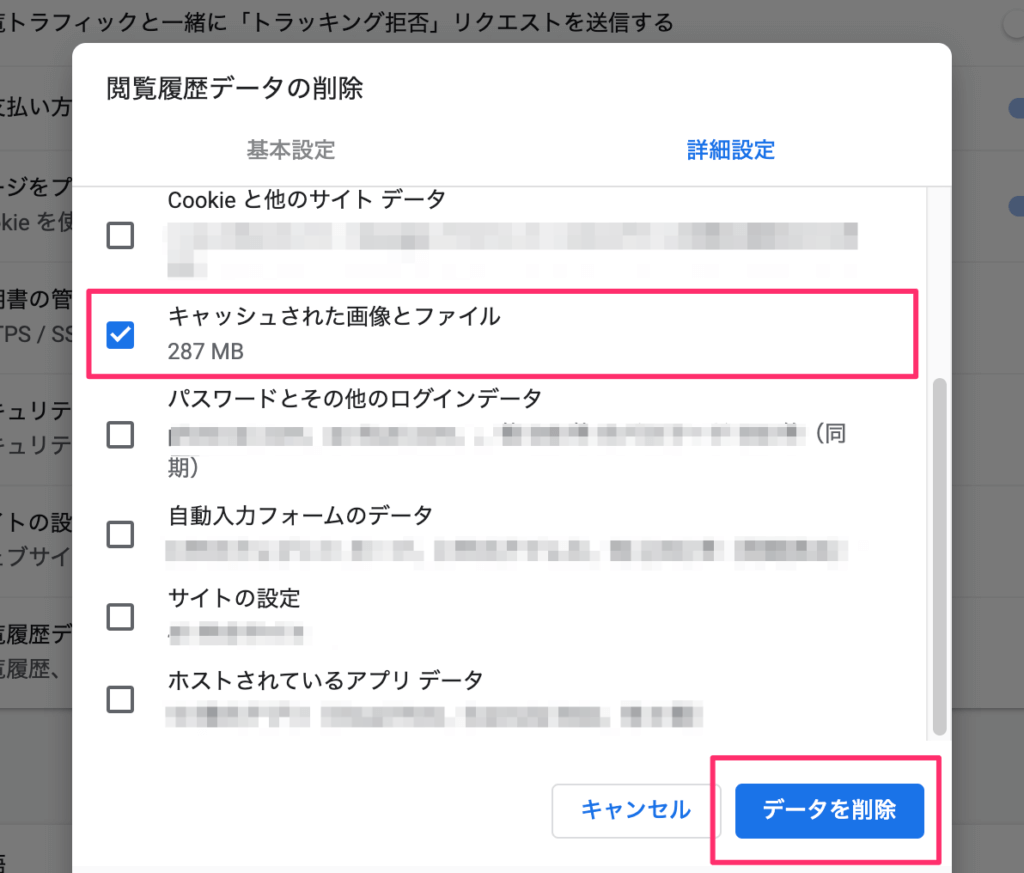Check the Cookie と他のサイト データ checkbox

pos(120,235)
